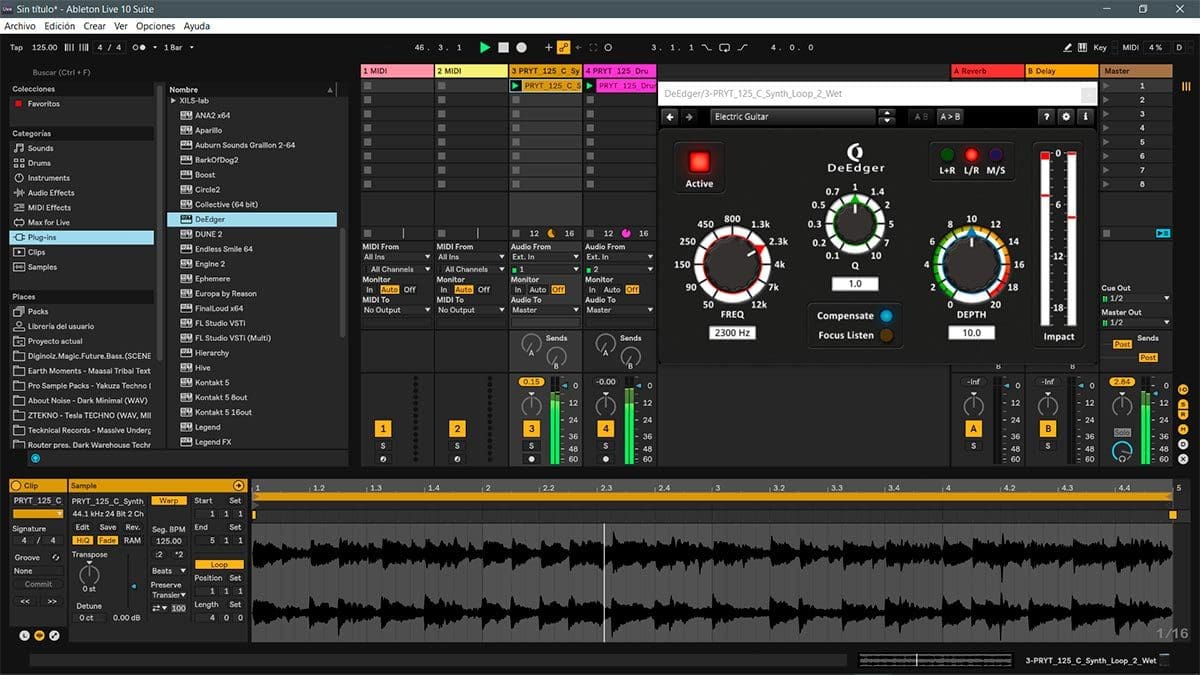Viewport: 1200px width, 675px height.
Task: Click the DeEdger previous preset arrow
Action: [671, 117]
